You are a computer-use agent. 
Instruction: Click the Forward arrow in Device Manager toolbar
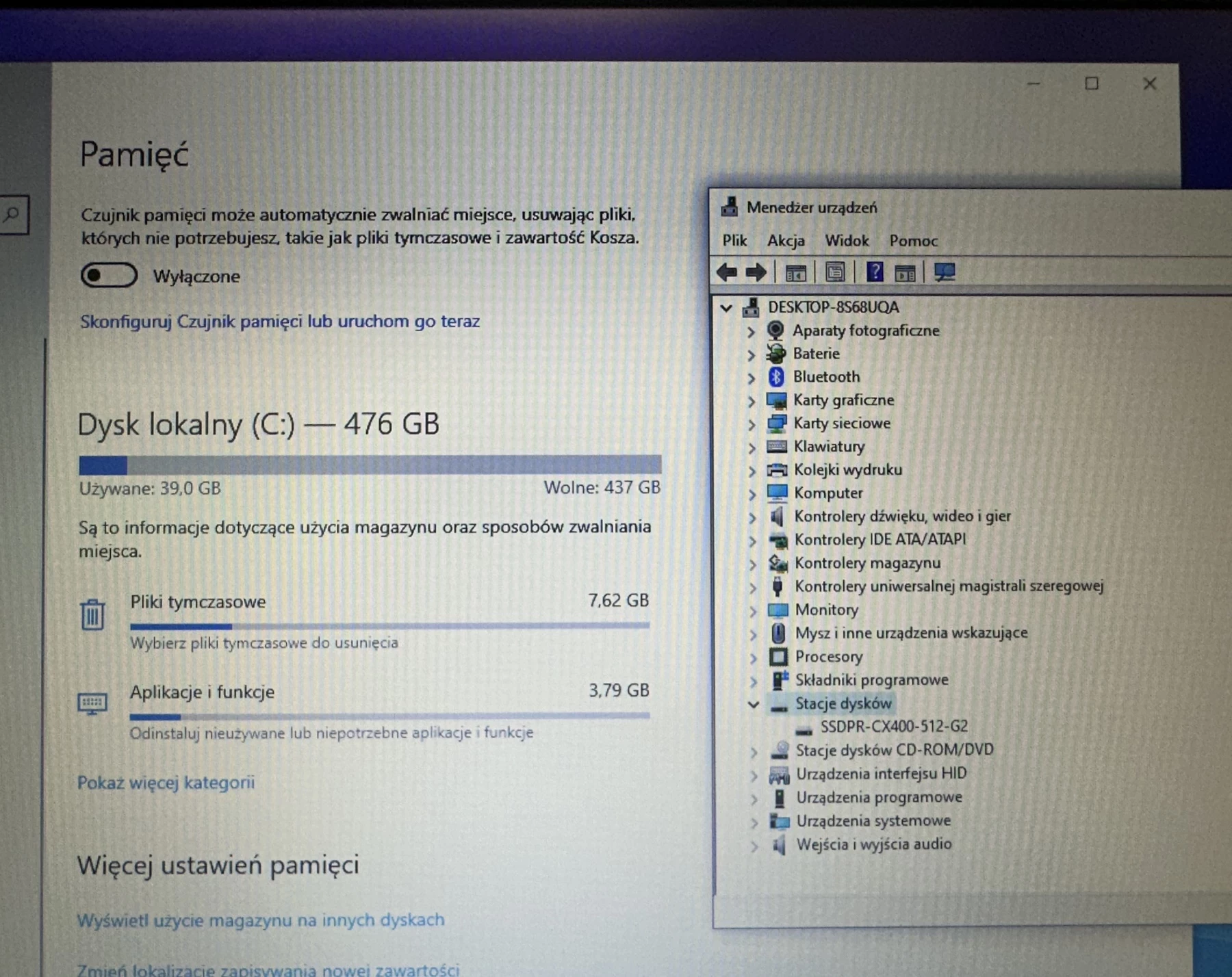(x=756, y=273)
